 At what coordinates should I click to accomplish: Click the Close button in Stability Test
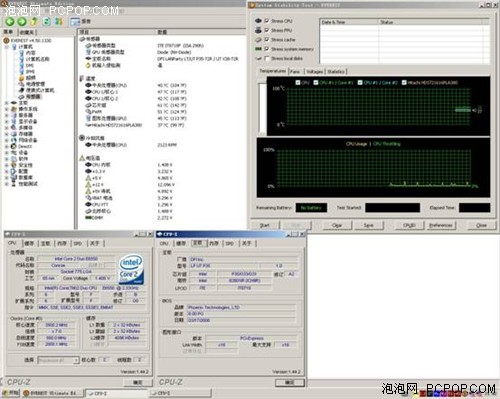point(481,225)
